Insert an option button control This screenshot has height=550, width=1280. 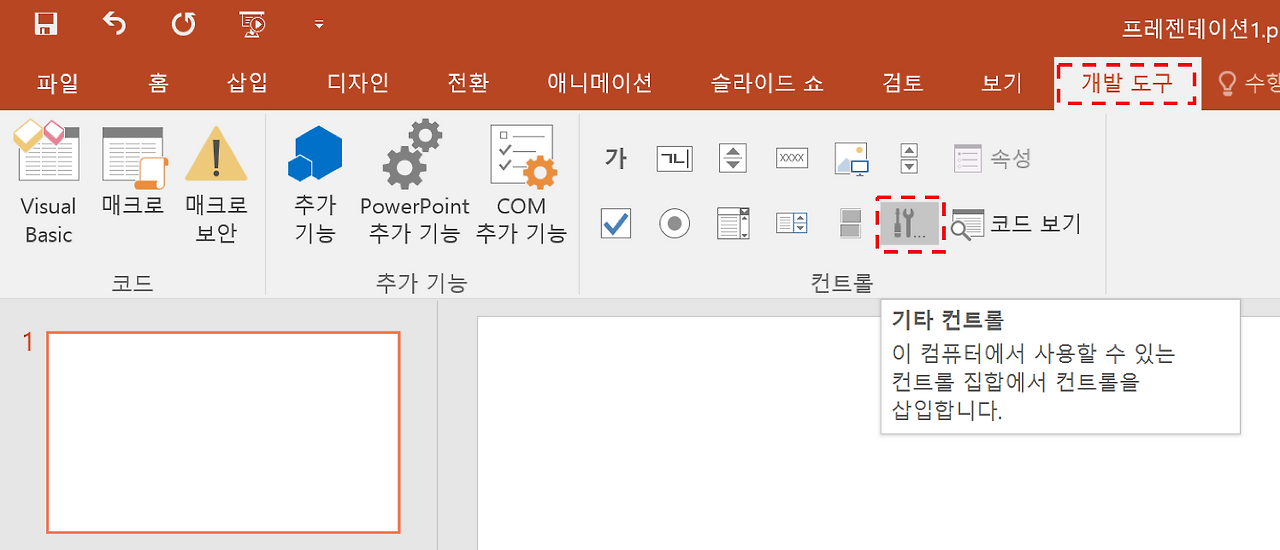coord(675,223)
